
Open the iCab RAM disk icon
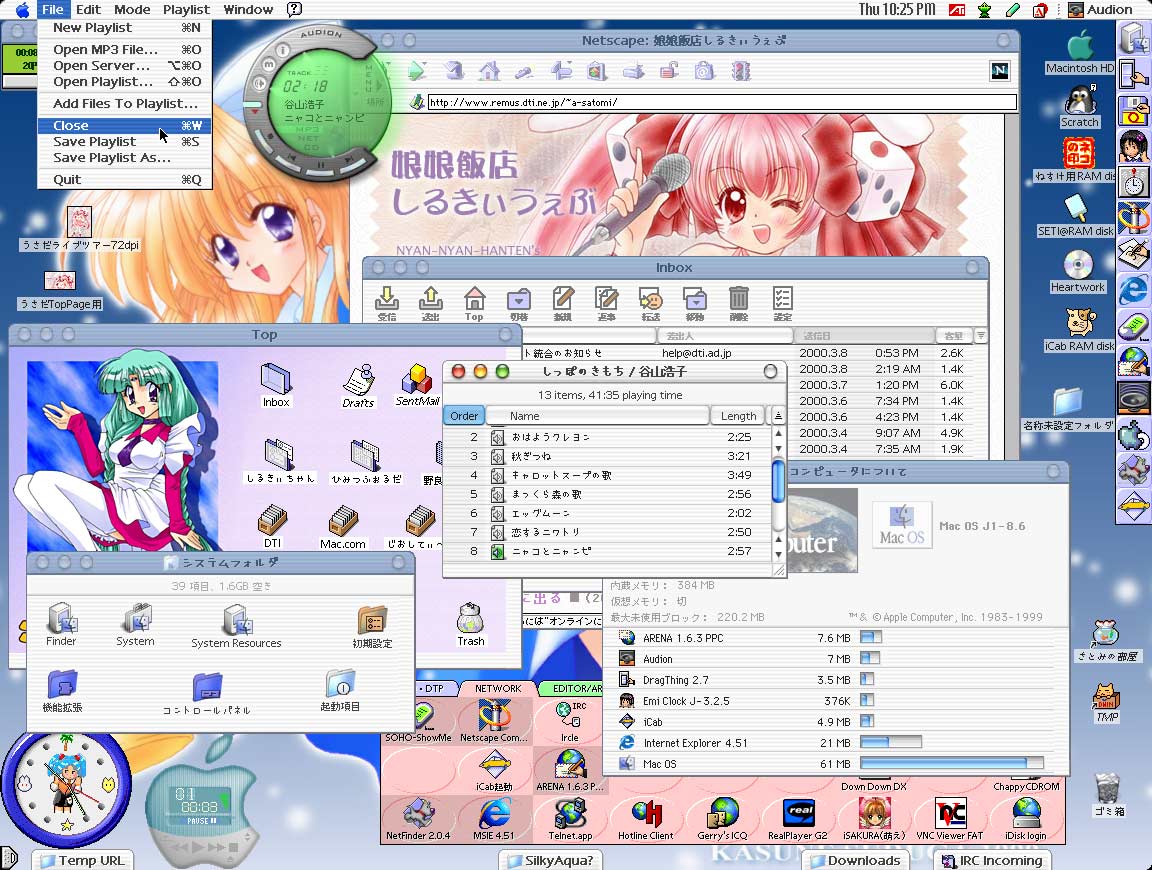tap(1080, 322)
